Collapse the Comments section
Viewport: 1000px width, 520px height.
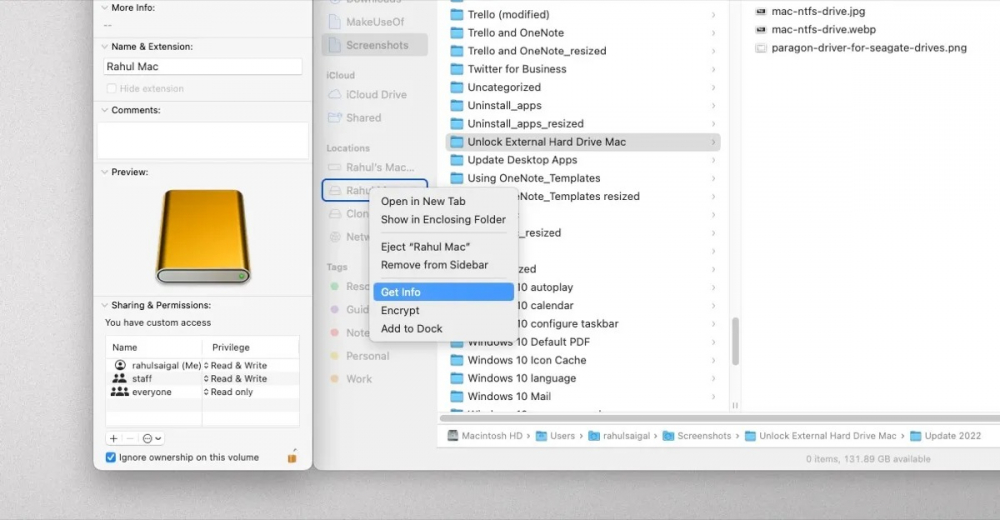105,110
